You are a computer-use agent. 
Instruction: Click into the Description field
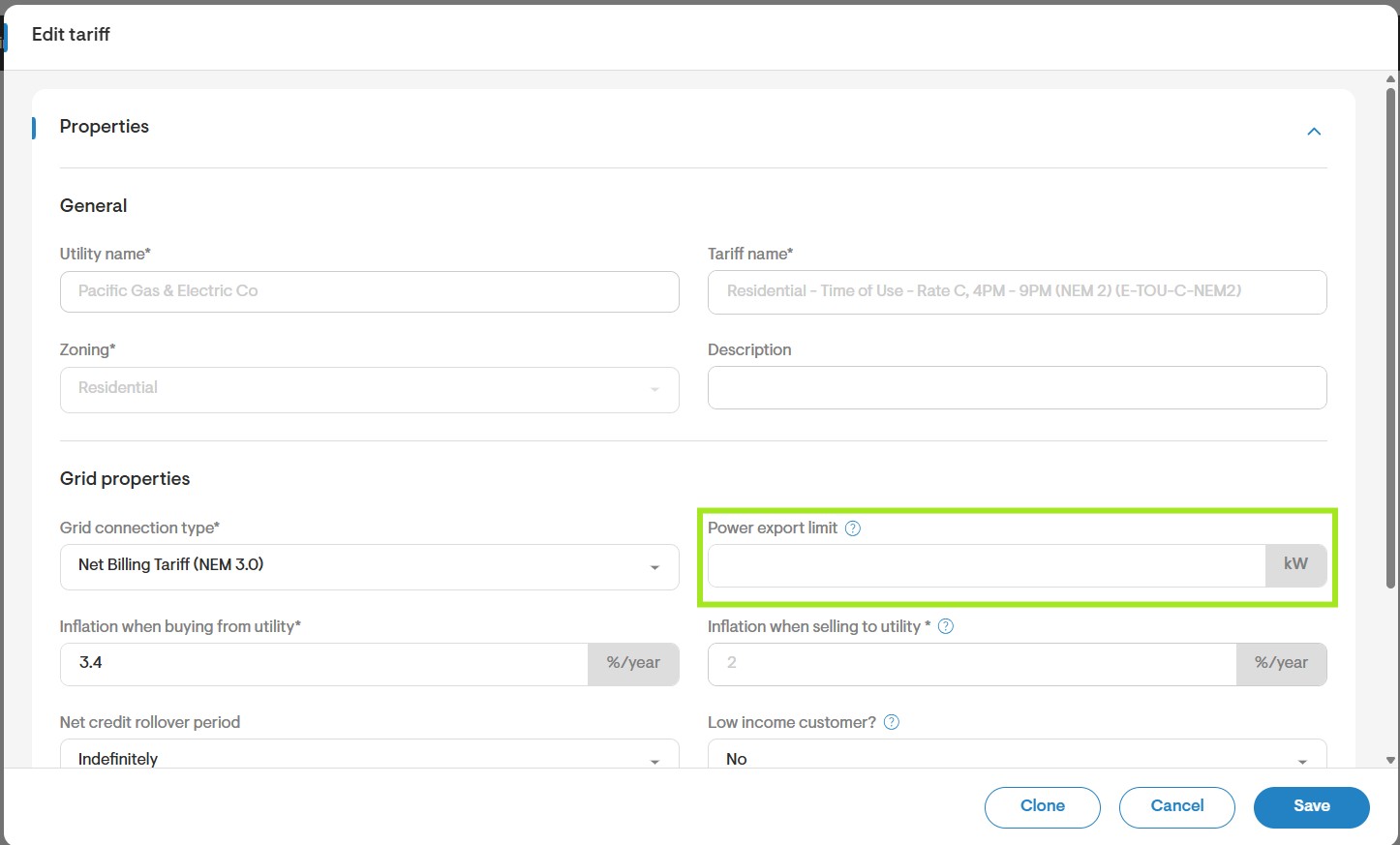(x=1017, y=387)
